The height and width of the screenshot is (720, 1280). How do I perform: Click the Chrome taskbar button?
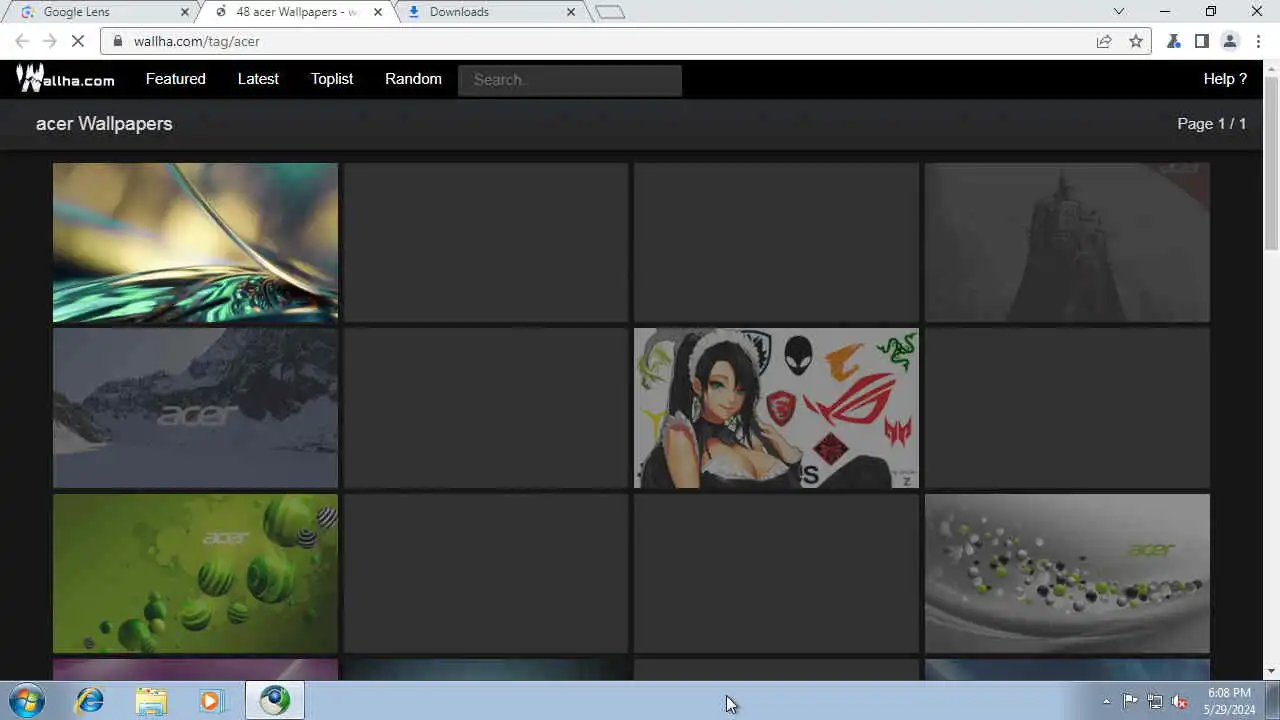pyautogui.click(x=275, y=701)
